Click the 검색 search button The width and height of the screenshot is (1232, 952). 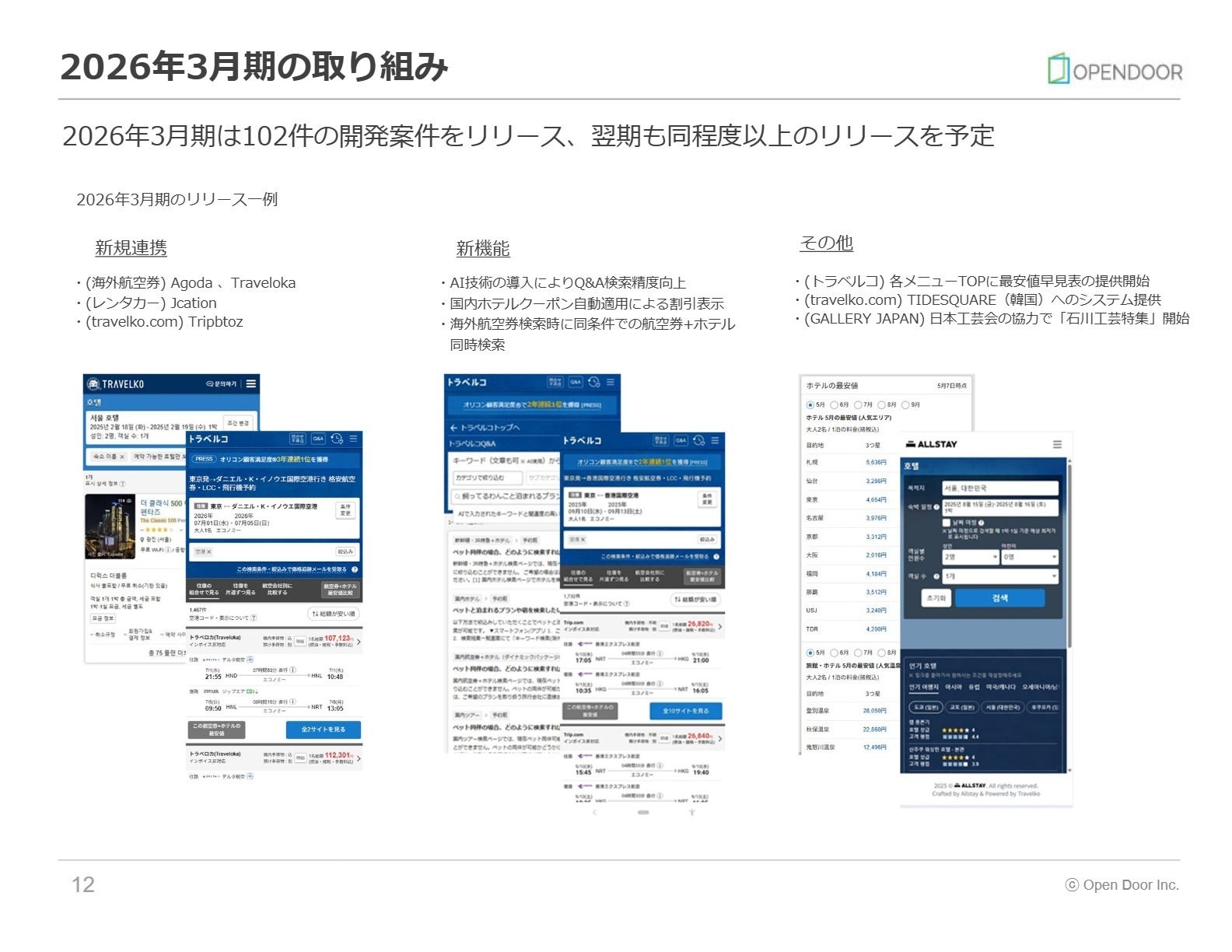999,598
